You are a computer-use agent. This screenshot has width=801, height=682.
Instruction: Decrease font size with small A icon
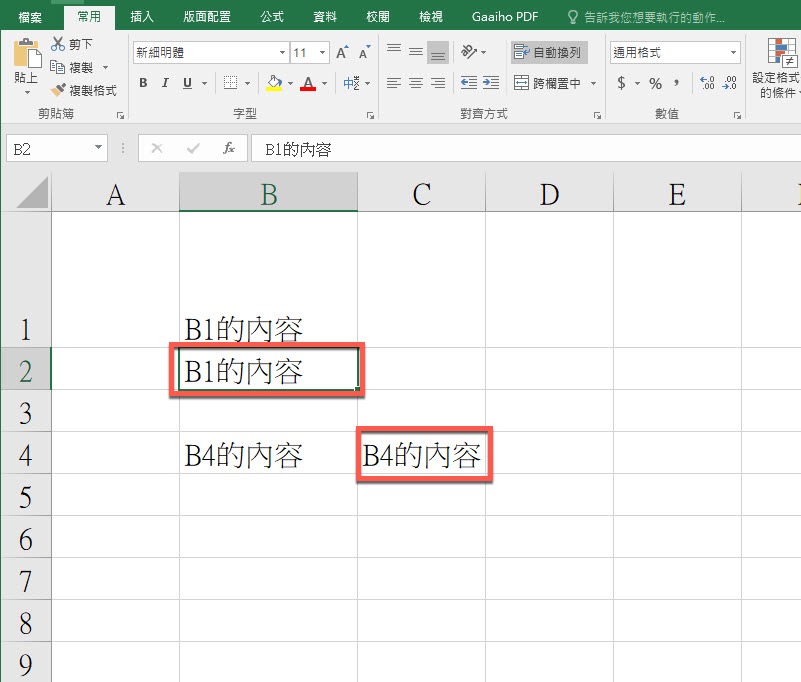coord(364,52)
